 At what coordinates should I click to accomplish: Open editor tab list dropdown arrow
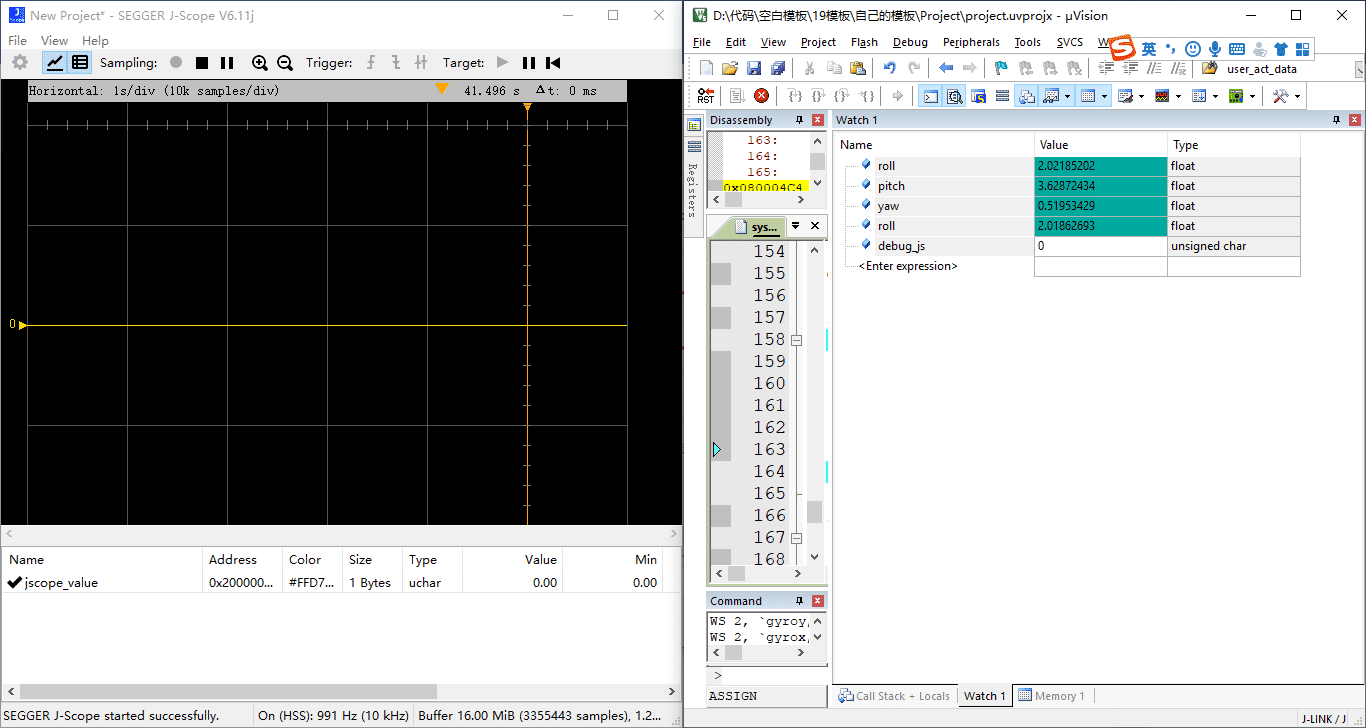point(796,226)
